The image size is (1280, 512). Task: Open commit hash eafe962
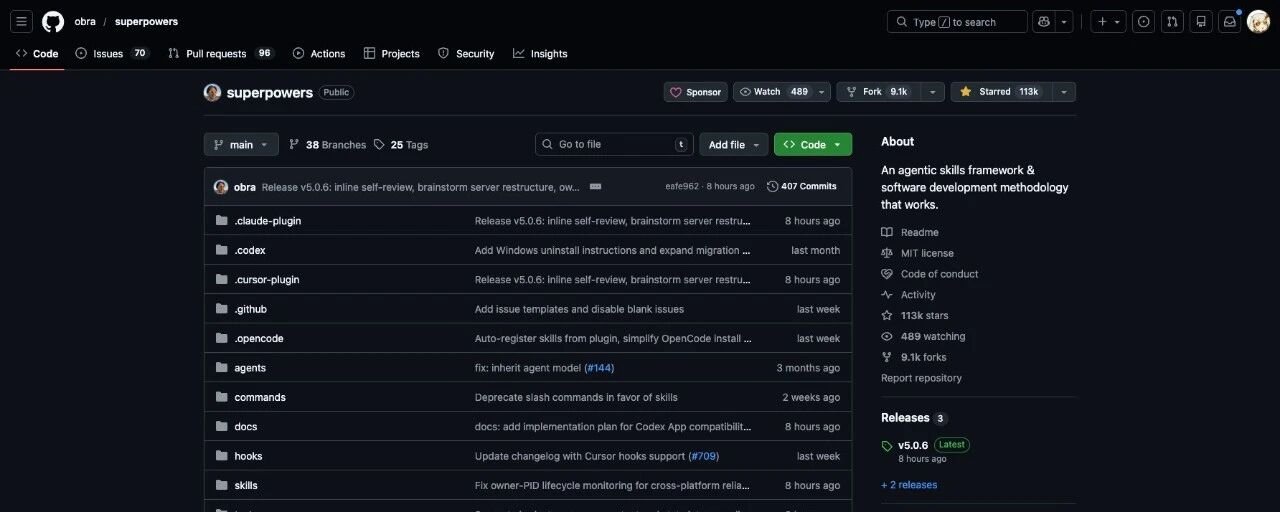click(x=682, y=187)
